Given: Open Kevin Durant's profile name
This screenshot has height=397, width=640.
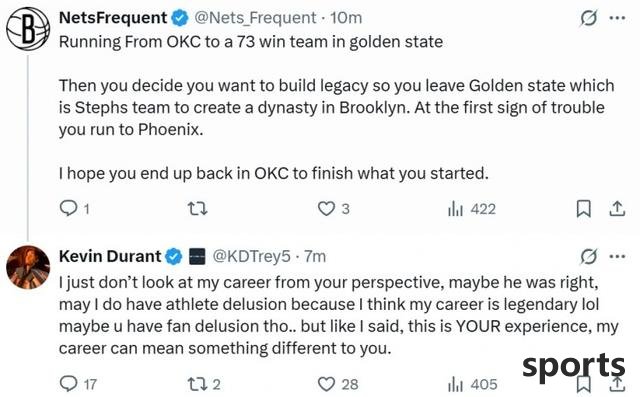Looking at the screenshot, I should 110,257.
